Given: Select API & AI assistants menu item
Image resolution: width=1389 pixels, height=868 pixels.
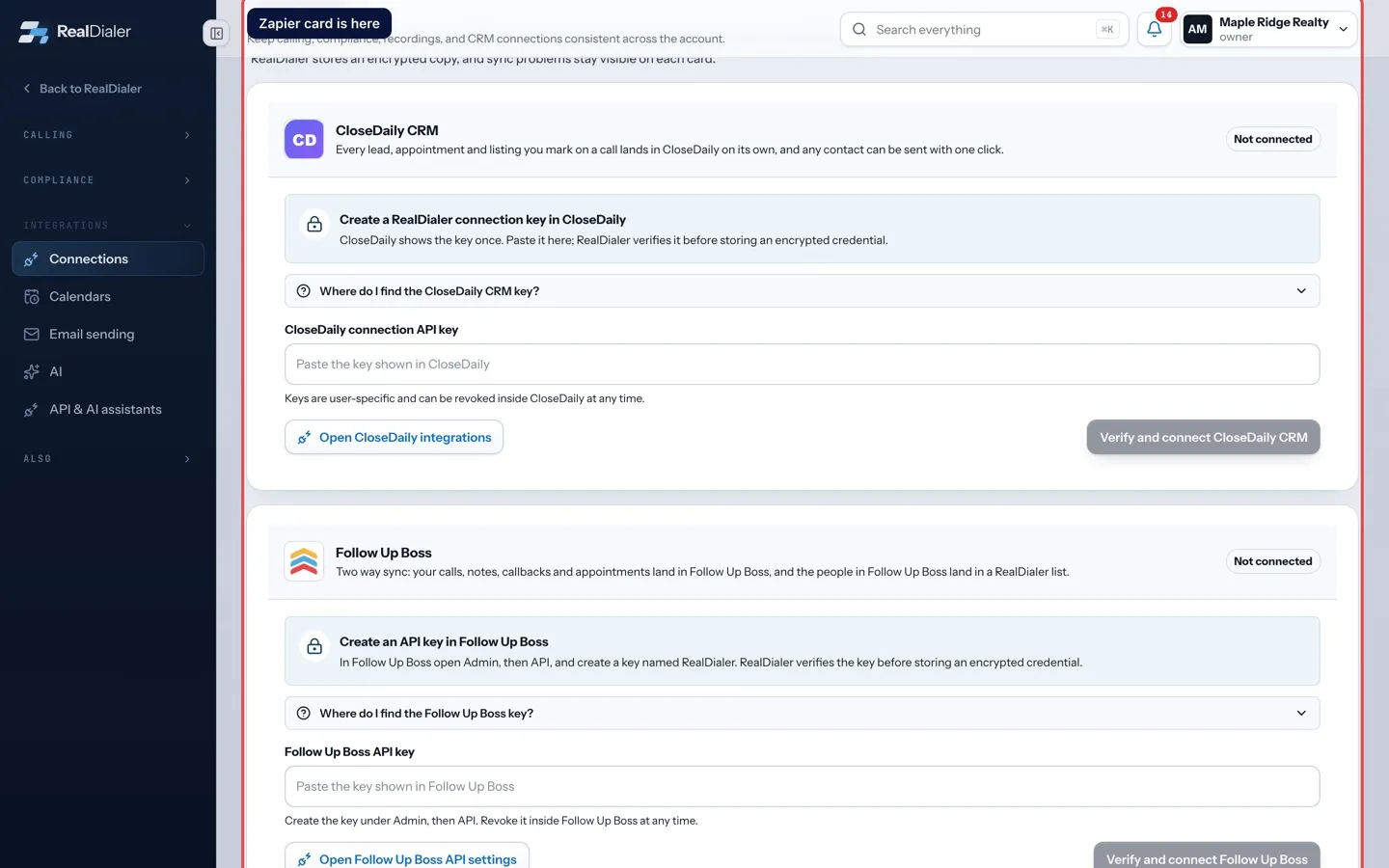Looking at the screenshot, I should click(108, 409).
